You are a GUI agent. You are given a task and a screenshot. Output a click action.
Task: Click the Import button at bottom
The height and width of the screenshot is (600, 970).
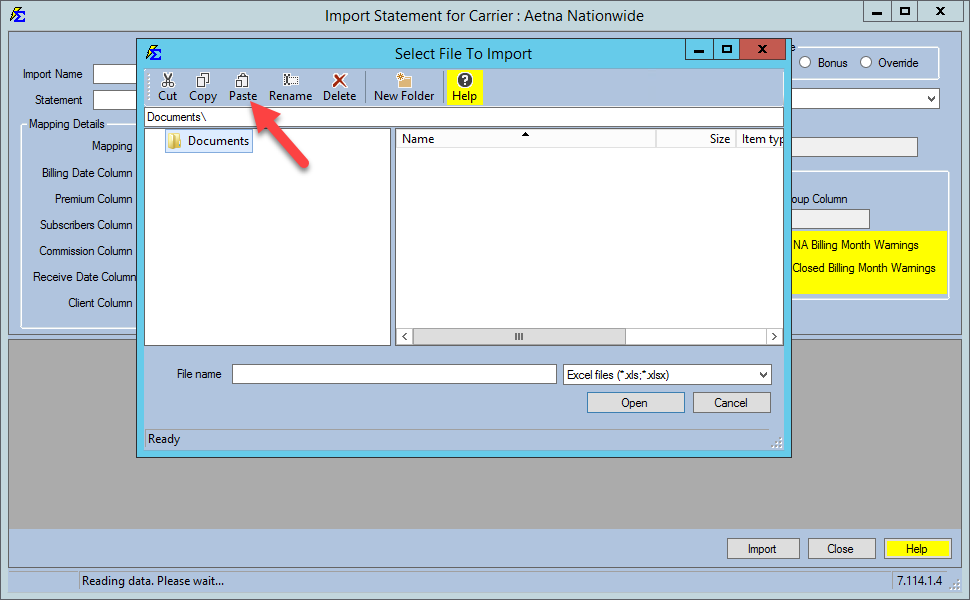click(x=762, y=549)
